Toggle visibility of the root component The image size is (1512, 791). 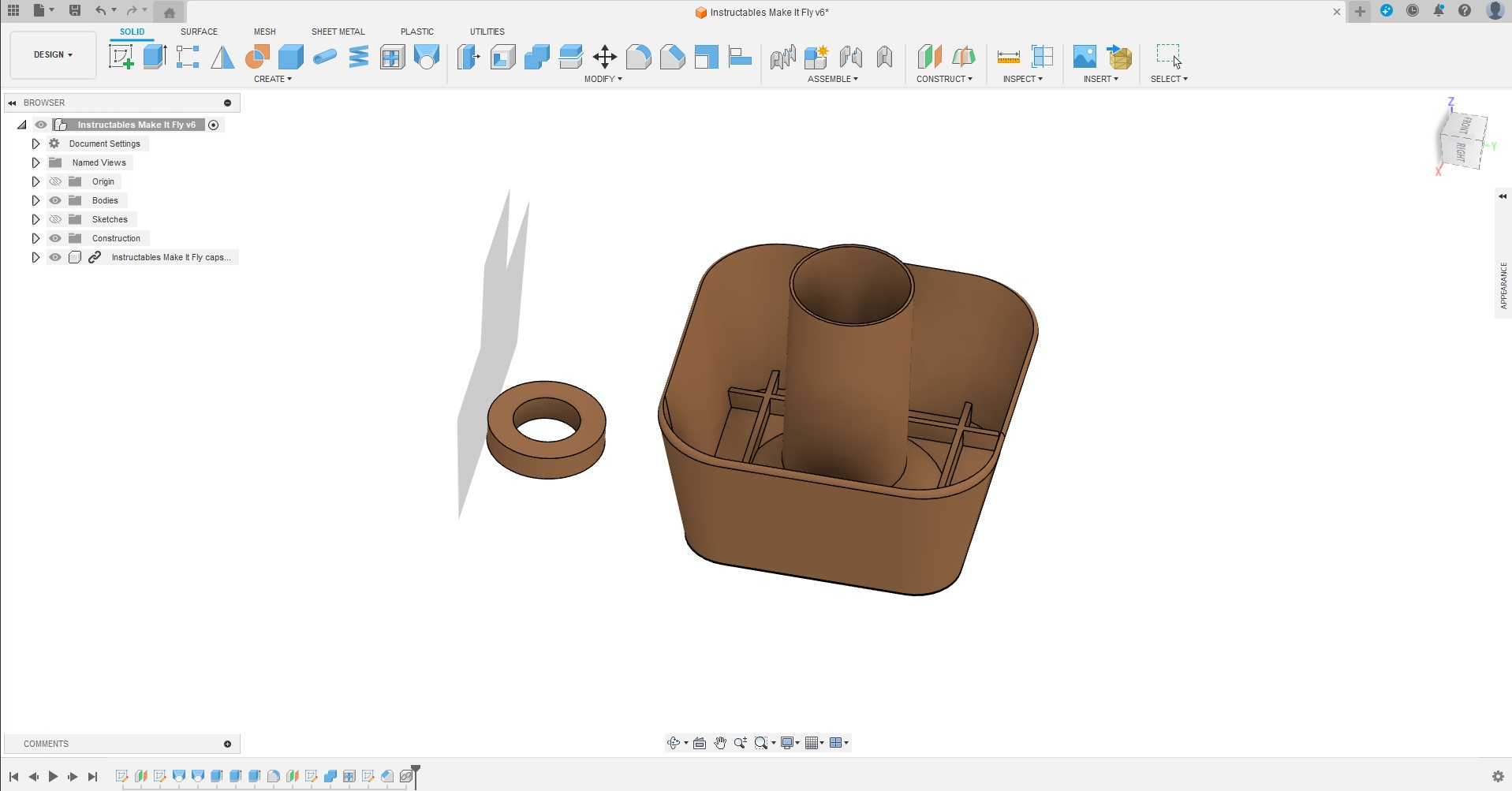pos(41,125)
